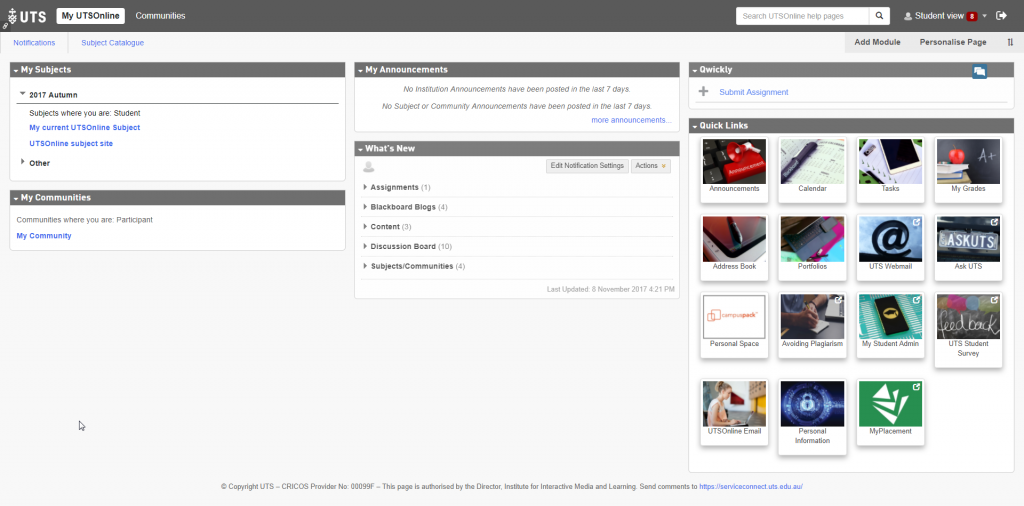Open UTSOnline subject site link

tap(71, 144)
